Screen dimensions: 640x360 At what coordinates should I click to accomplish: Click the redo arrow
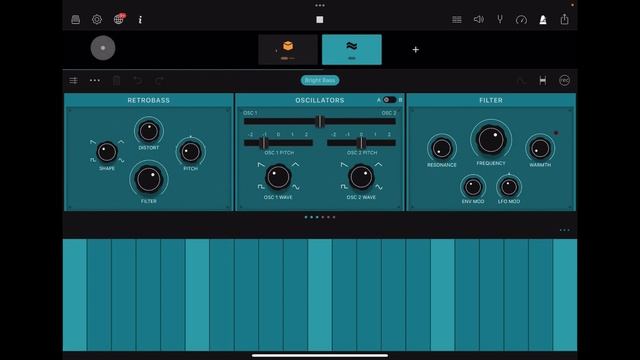point(159,80)
